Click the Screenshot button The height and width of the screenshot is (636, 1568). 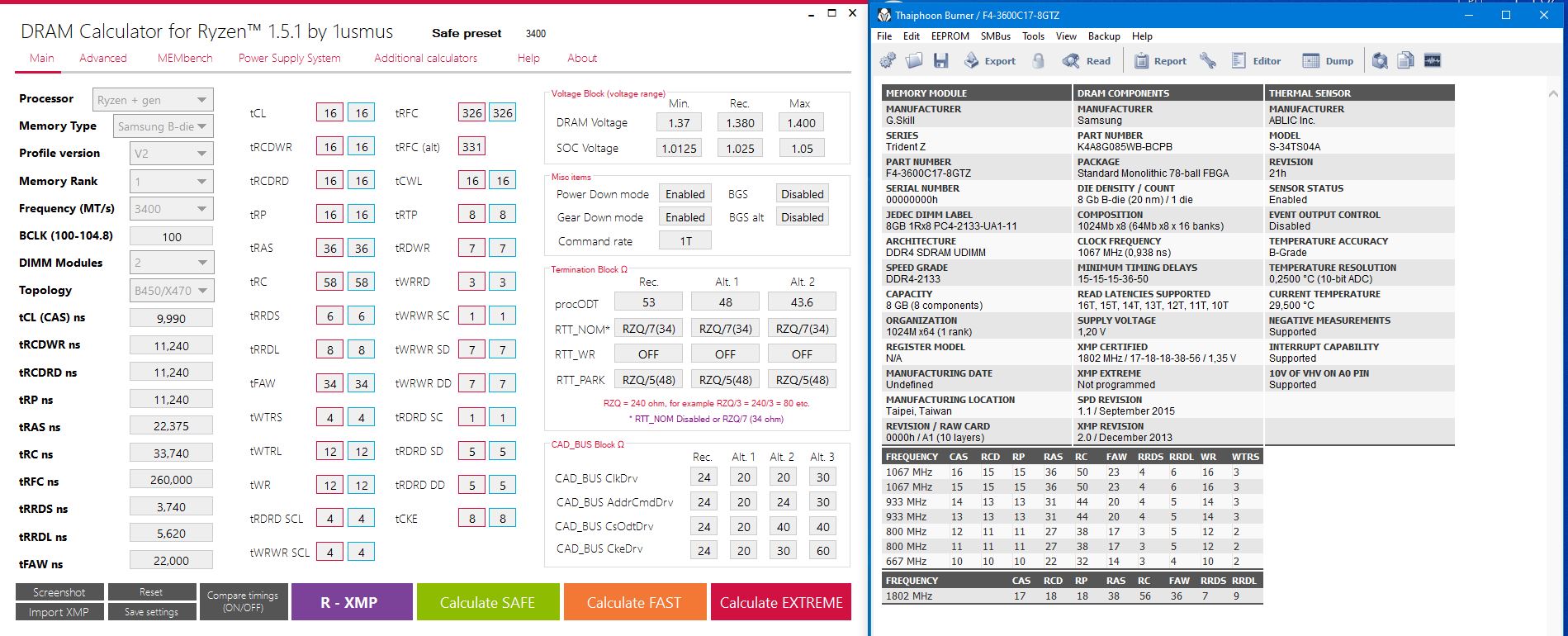pyautogui.click(x=59, y=592)
